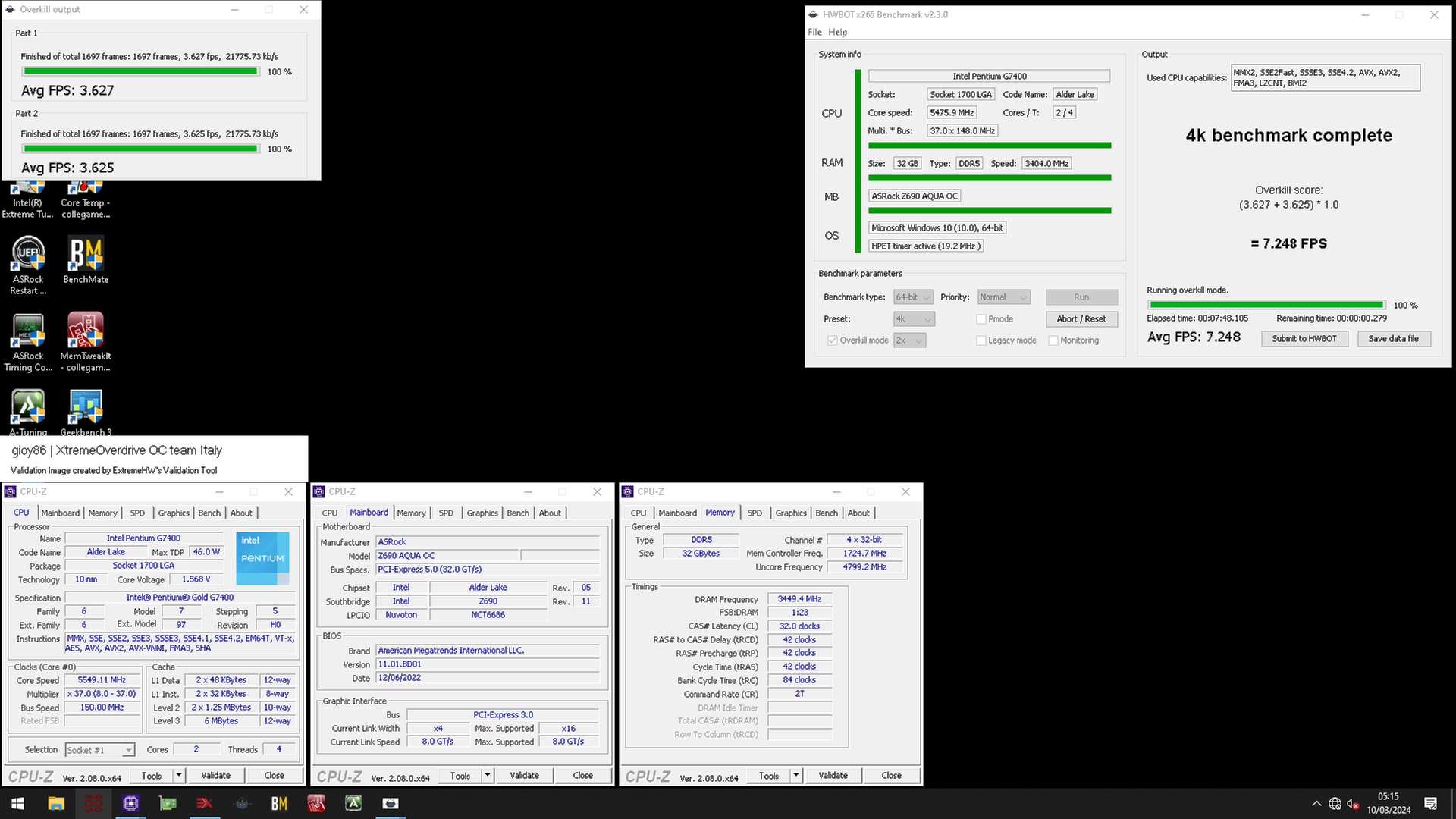Open the green graphics card taskbar icon
This screenshot has height=819, width=1456.
click(x=168, y=803)
